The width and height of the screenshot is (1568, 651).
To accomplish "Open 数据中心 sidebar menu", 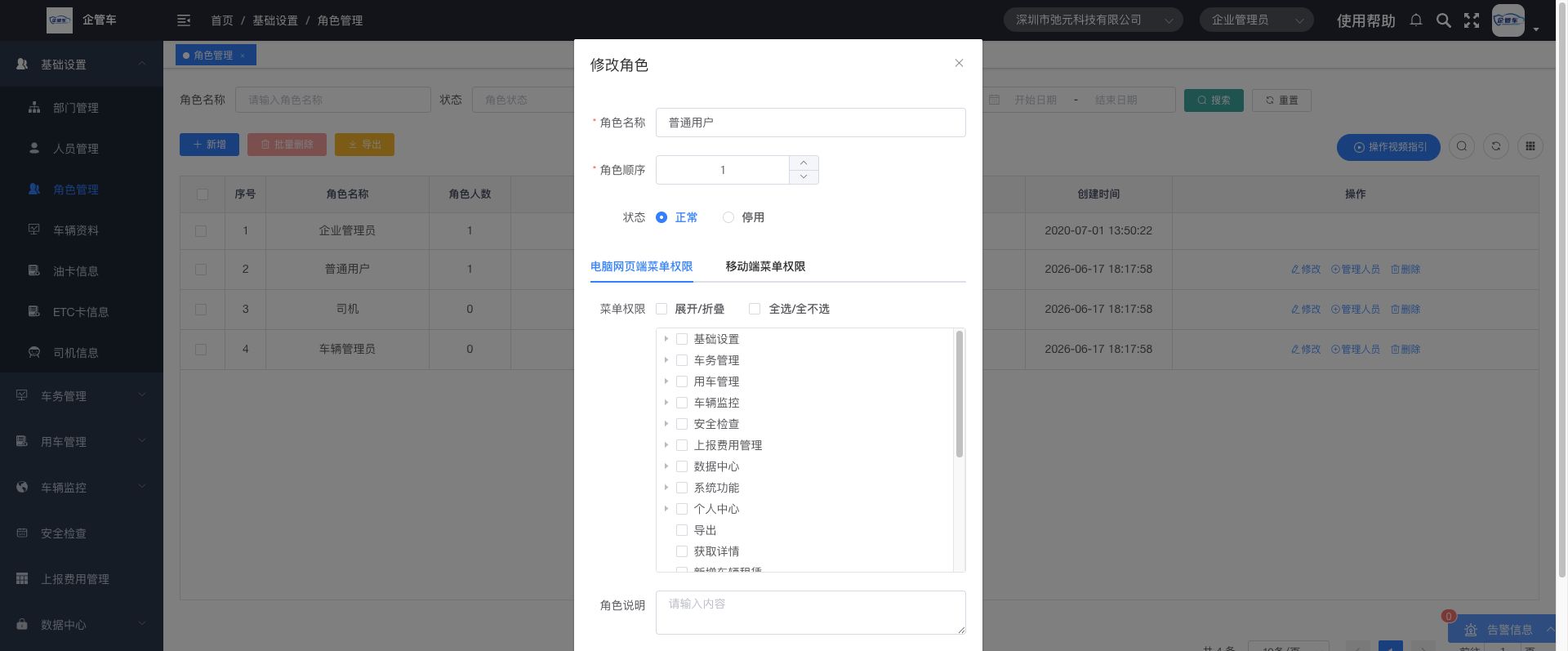I will [x=82, y=624].
